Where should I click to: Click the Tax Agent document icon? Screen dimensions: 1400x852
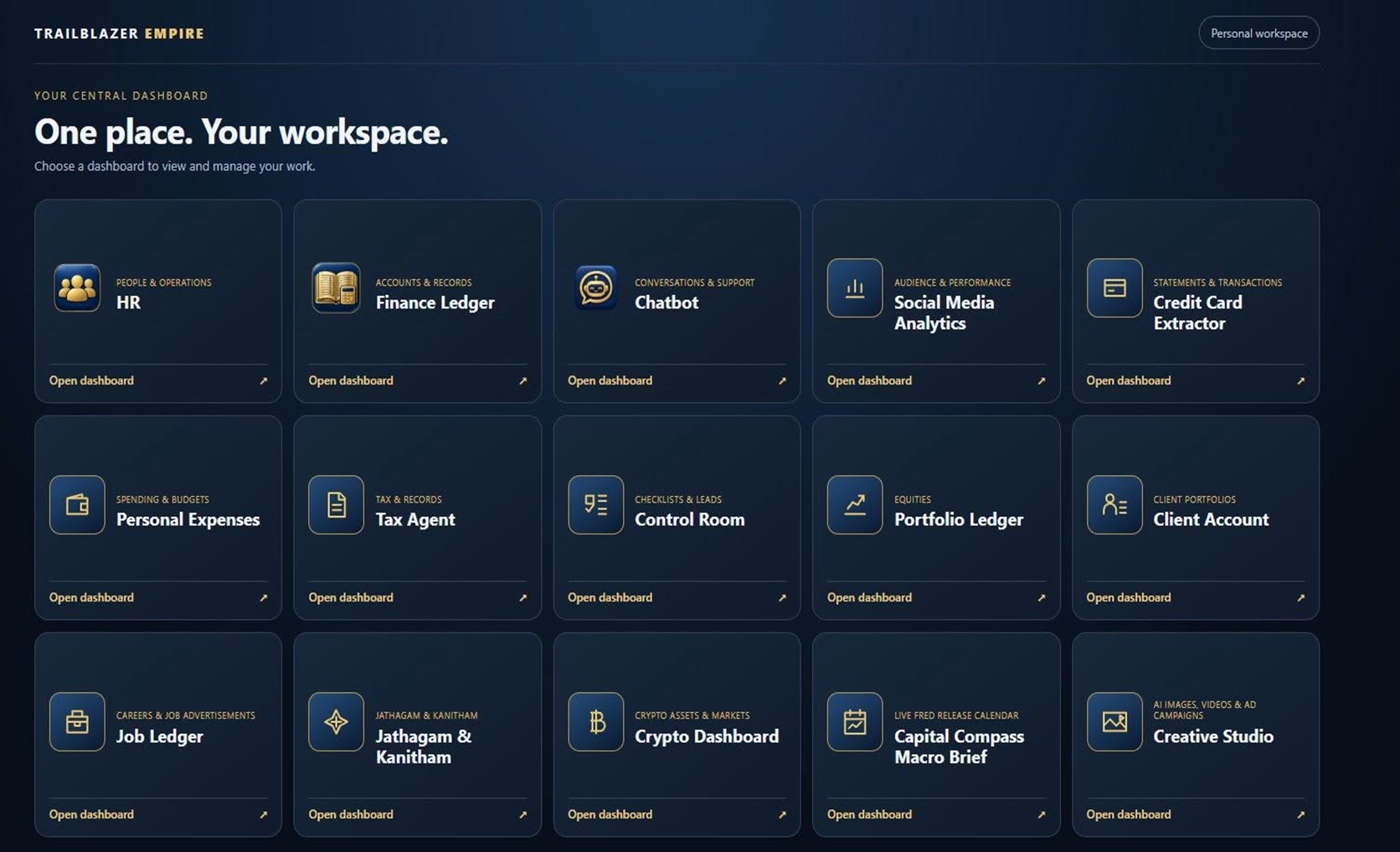coord(336,504)
